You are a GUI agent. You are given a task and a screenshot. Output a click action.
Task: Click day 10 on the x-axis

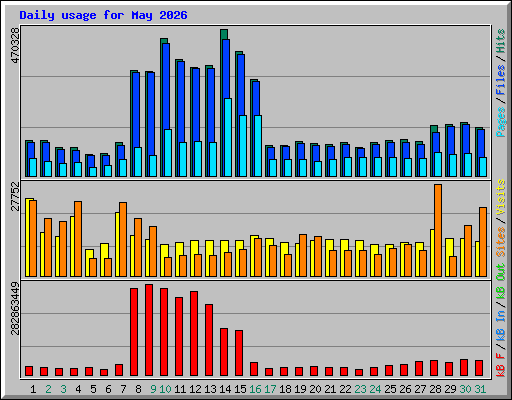tap(165, 389)
